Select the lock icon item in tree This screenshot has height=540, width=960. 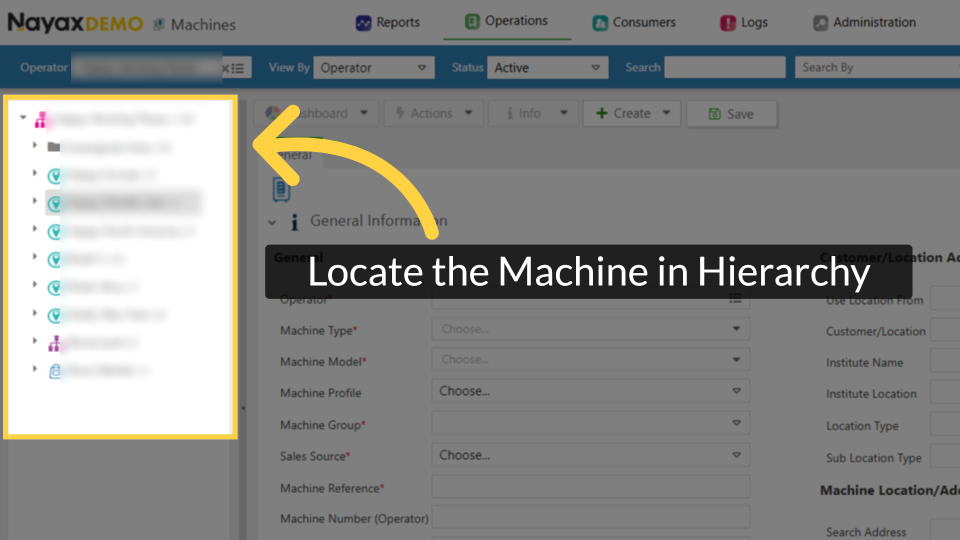[x=56, y=371]
